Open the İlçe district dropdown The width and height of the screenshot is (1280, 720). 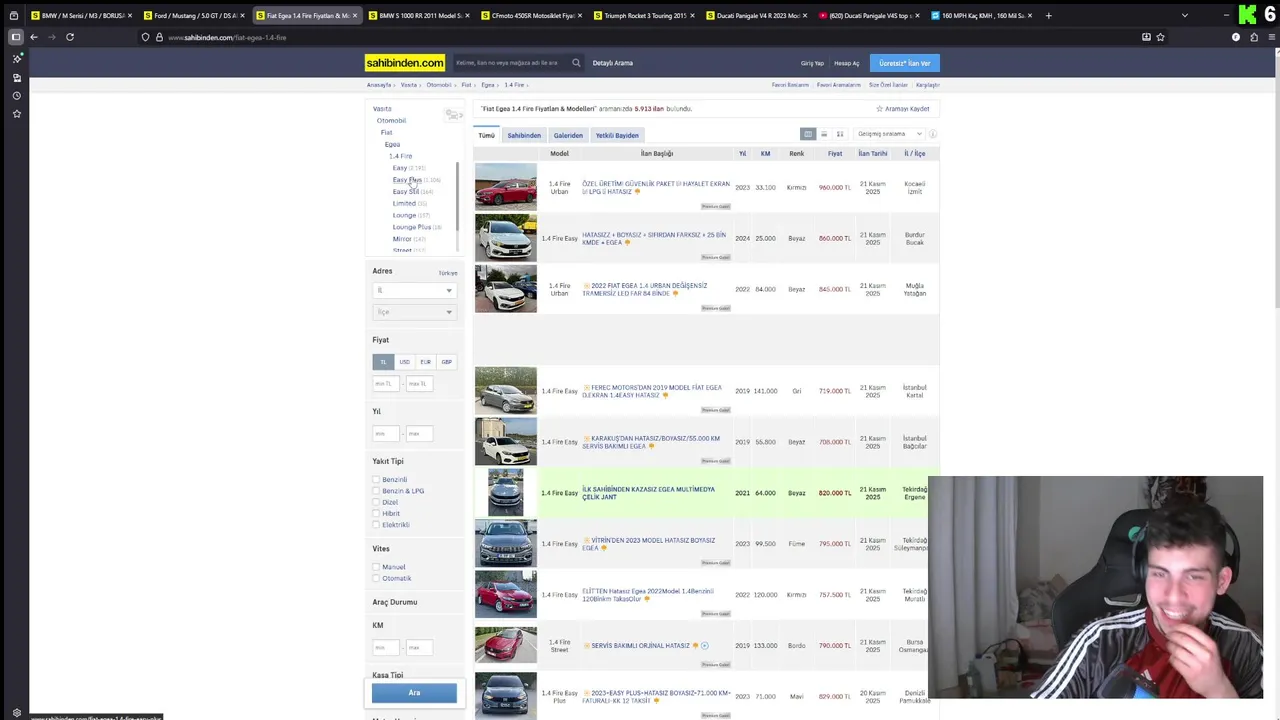tap(414, 312)
